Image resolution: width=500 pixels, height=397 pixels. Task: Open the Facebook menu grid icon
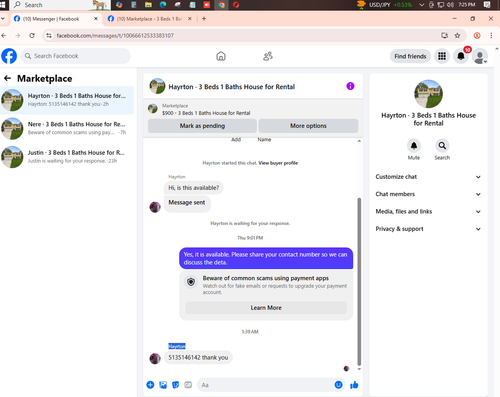[442, 56]
